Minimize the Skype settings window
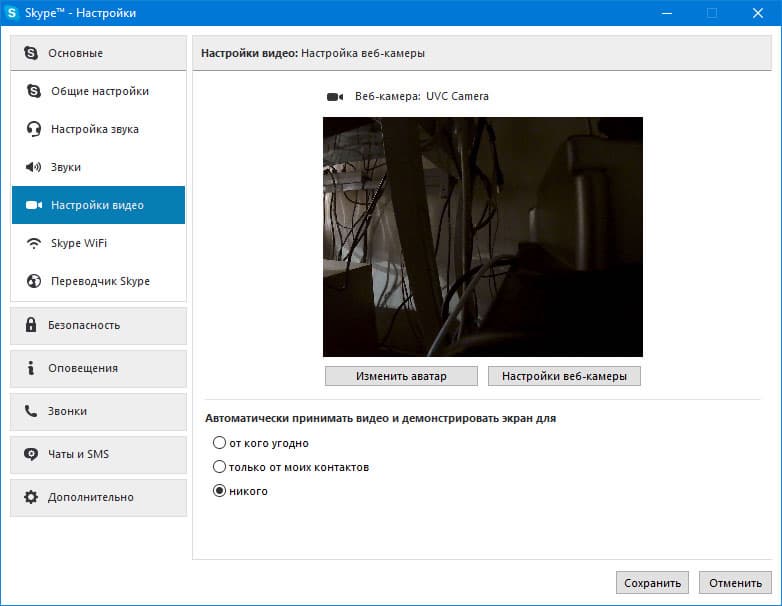Viewport: 782px width, 606px height. [667, 13]
